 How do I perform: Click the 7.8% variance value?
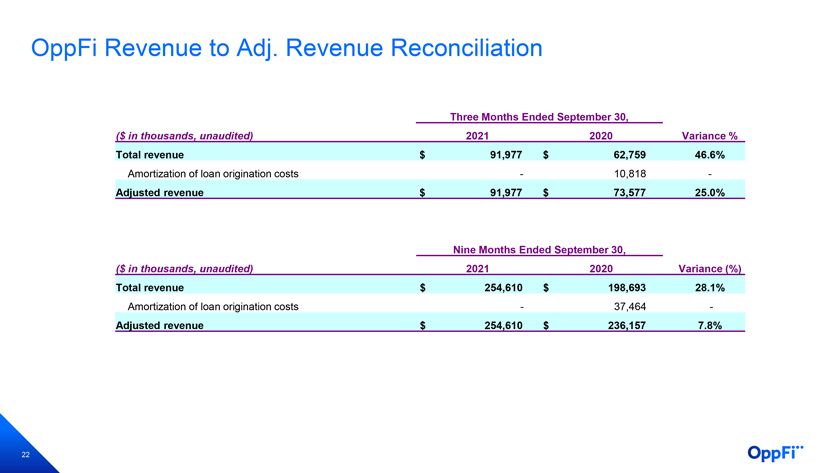710,326
